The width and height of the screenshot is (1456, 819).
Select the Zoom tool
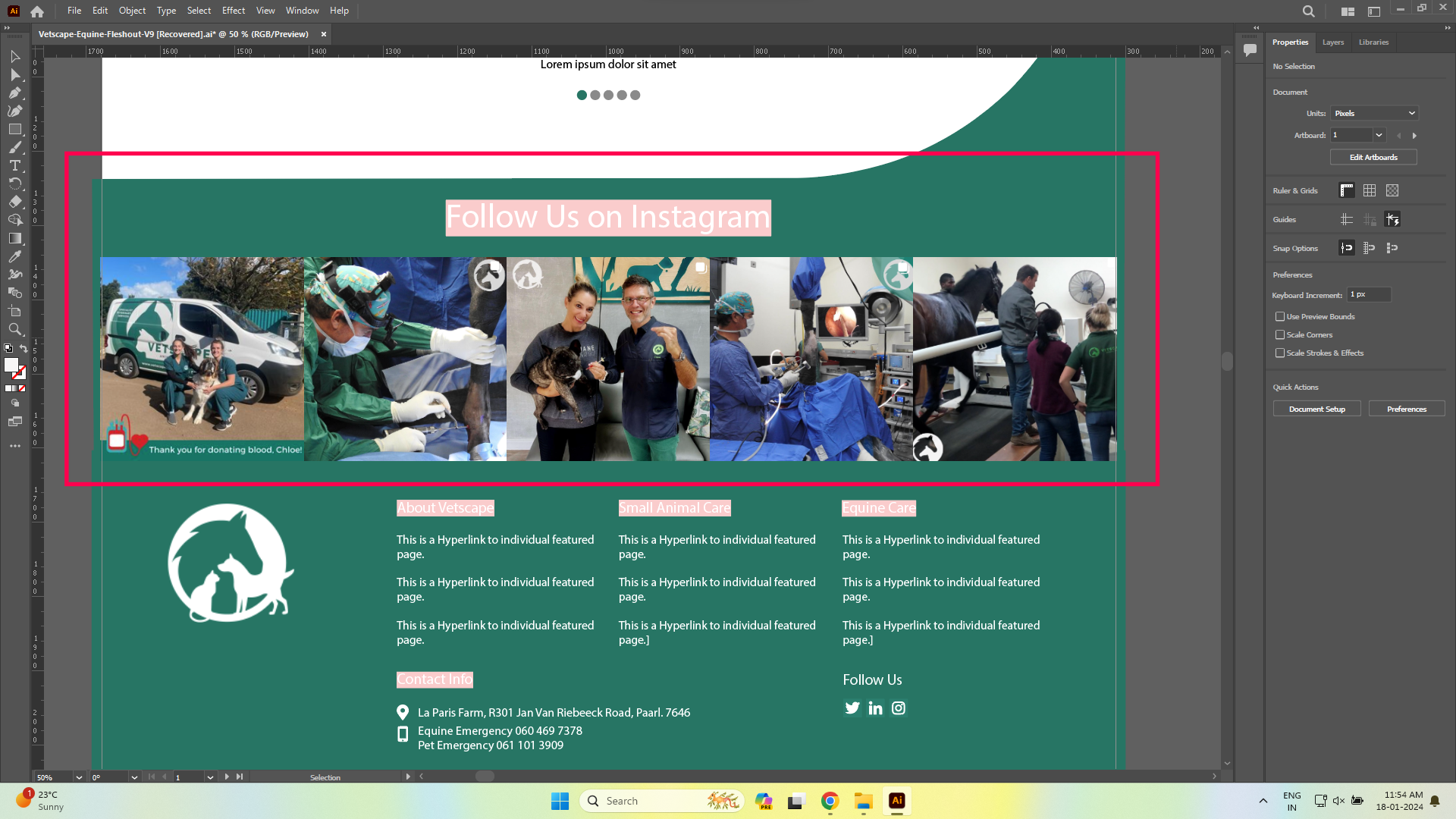(14, 329)
